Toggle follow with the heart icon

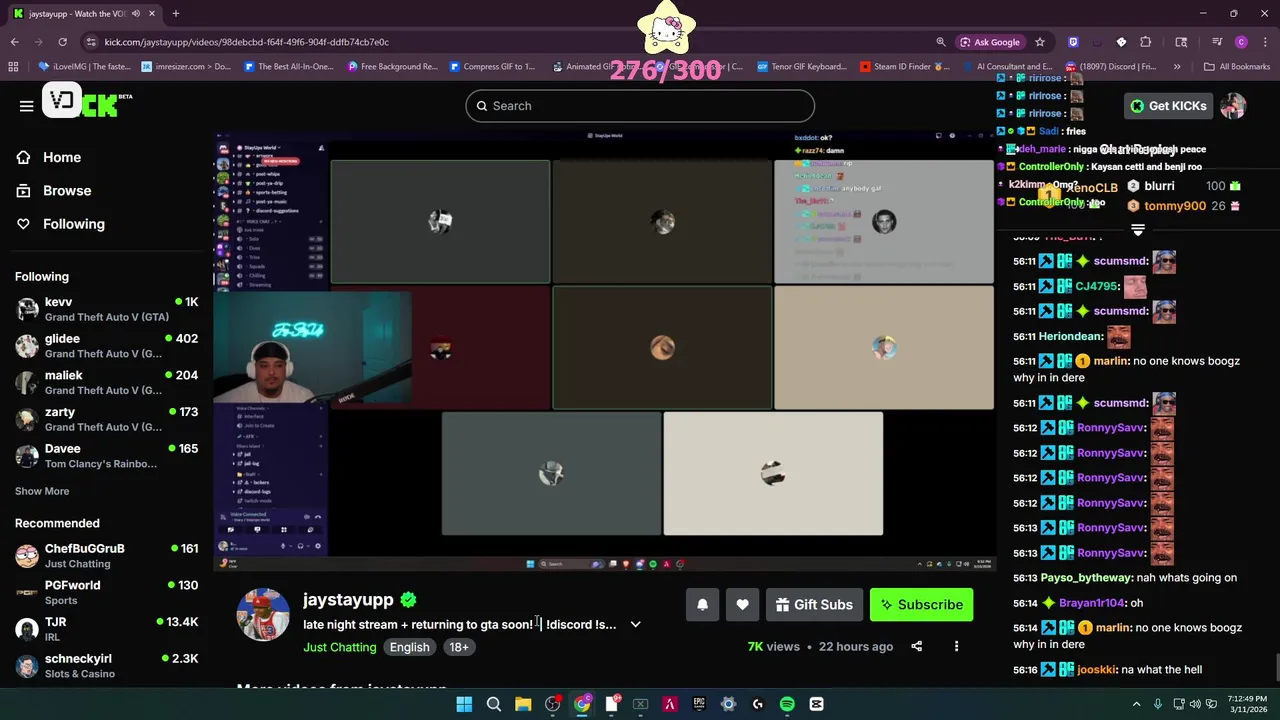pyautogui.click(x=742, y=604)
